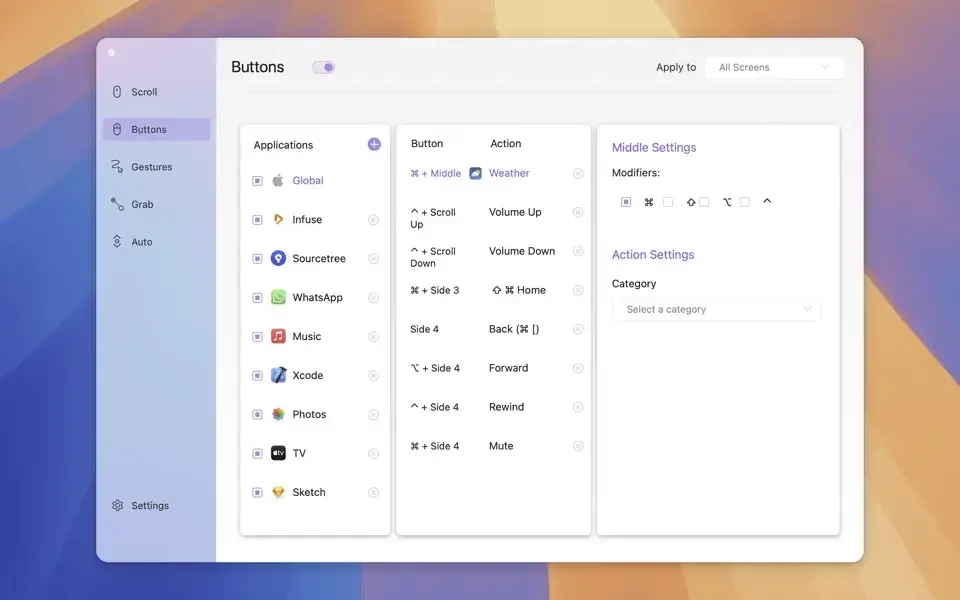Image resolution: width=960 pixels, height=600 pixels.
Task: Click the WhatsApp app icon
Action: (278, 297)
